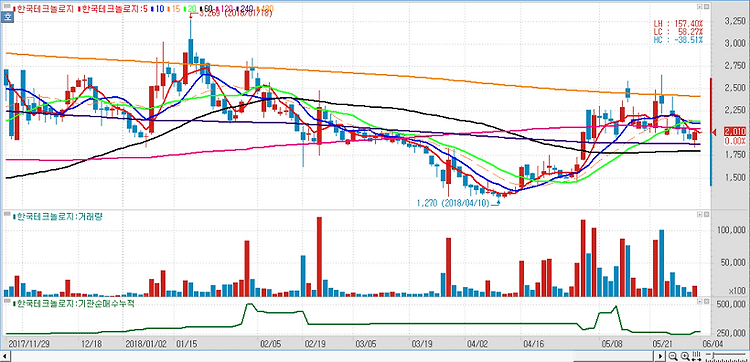Image resolution: width=750 pixels, height=362 pixels.
Task: Click the 0.00% change label
Action: 735,141
